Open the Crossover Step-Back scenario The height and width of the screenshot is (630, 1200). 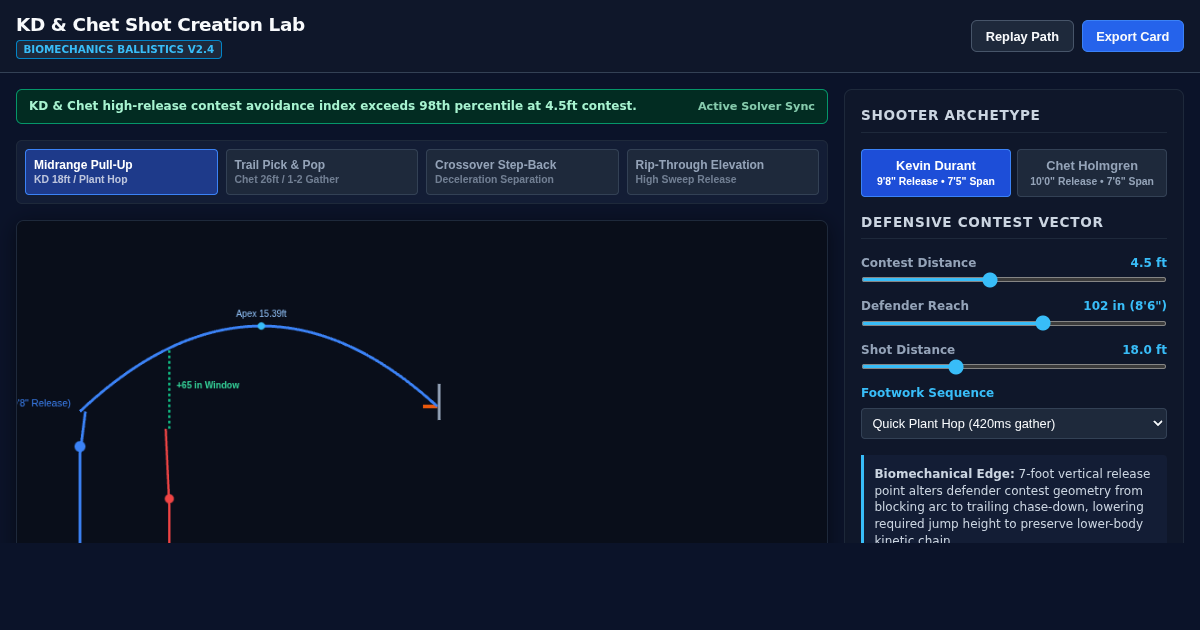(x=522, y=172)
